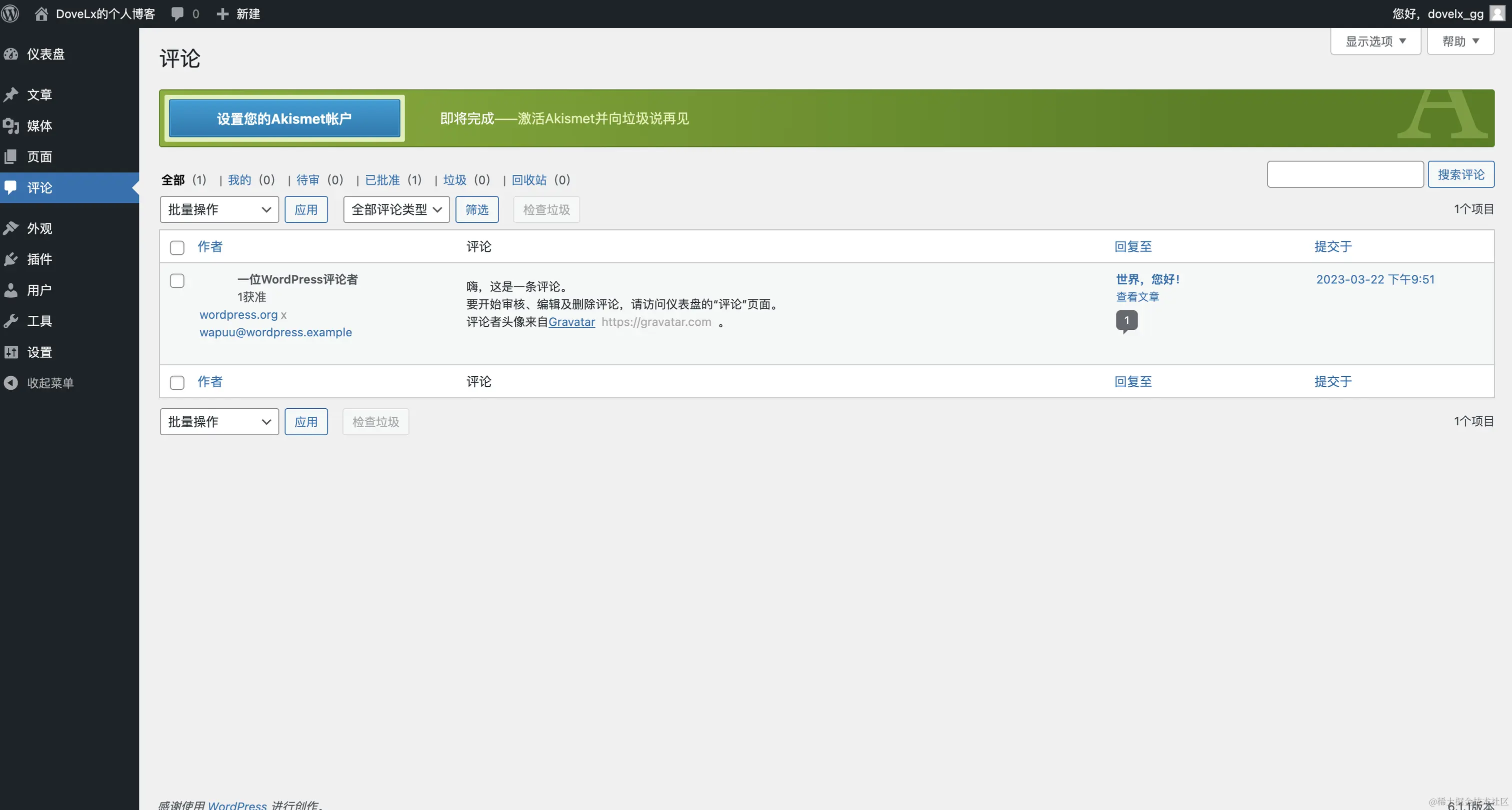Expand the 全部评论类型 dropdown
The height and width of the screenshot is (810, 1512).
pyautogui.click(x=396, y=209)
